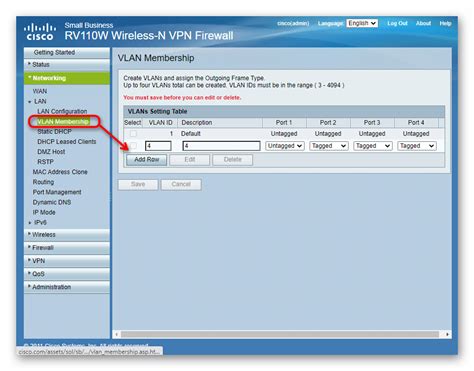The width and height of the screenshot is (474, 371).
Task: Open MAC Address Clone page
Action: click(x=60, y=172)
